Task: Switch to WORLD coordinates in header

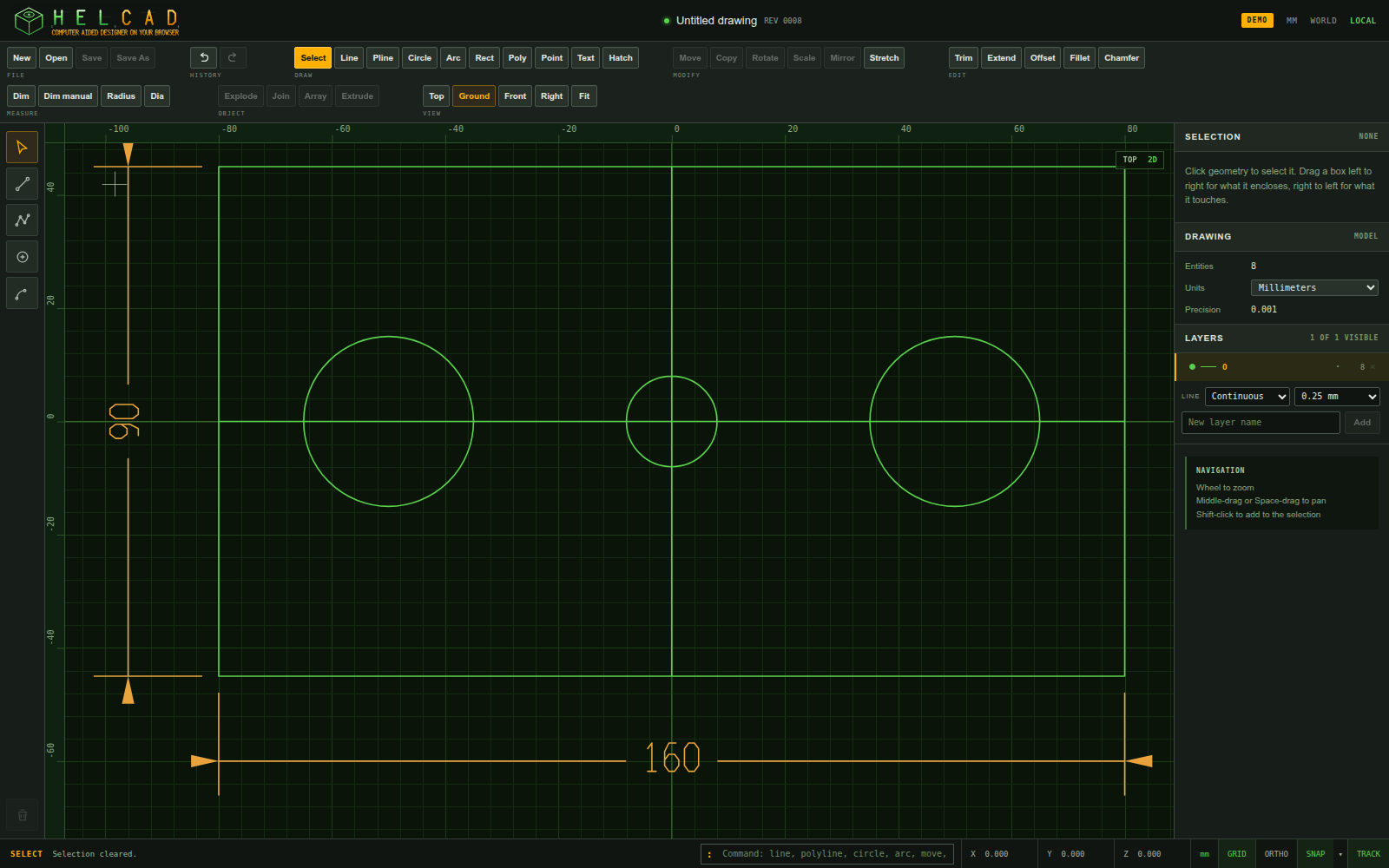Action: tap(1323, 21)
